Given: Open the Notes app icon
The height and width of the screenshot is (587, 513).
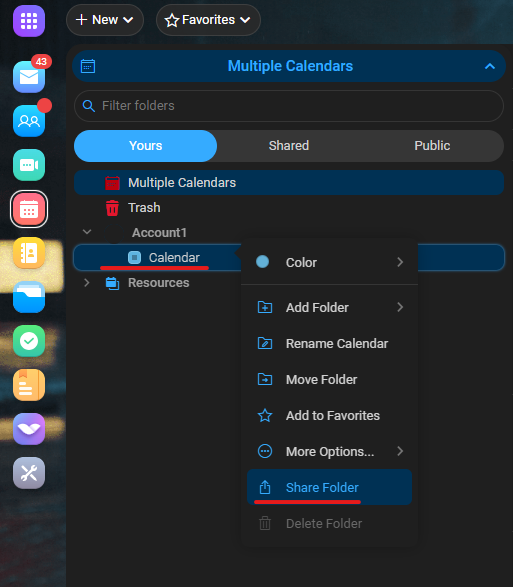Looking at the screenshot, I should 29,385.
